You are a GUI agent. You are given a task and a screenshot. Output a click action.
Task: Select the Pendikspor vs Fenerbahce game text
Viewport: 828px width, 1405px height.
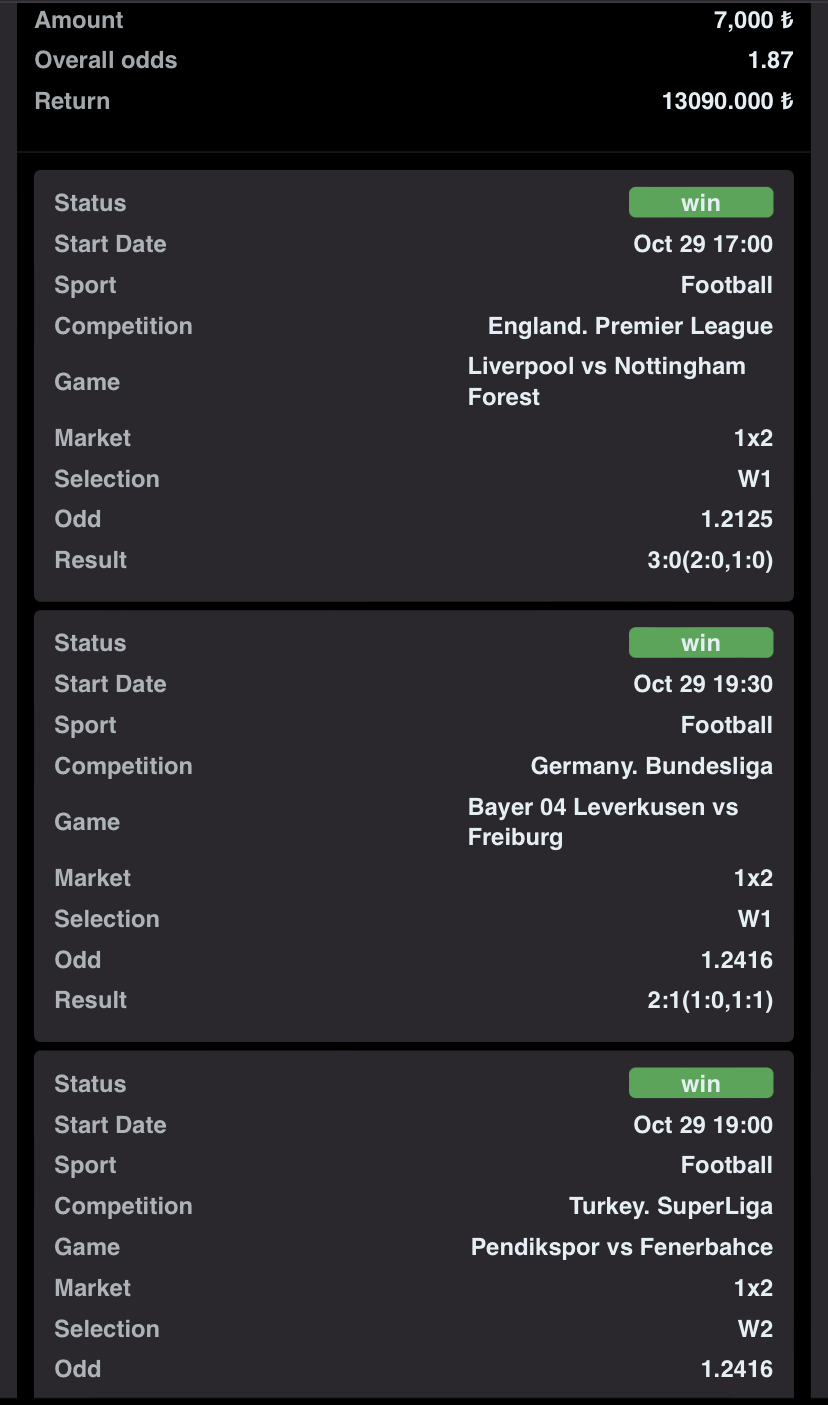[x=621, y=1247]
